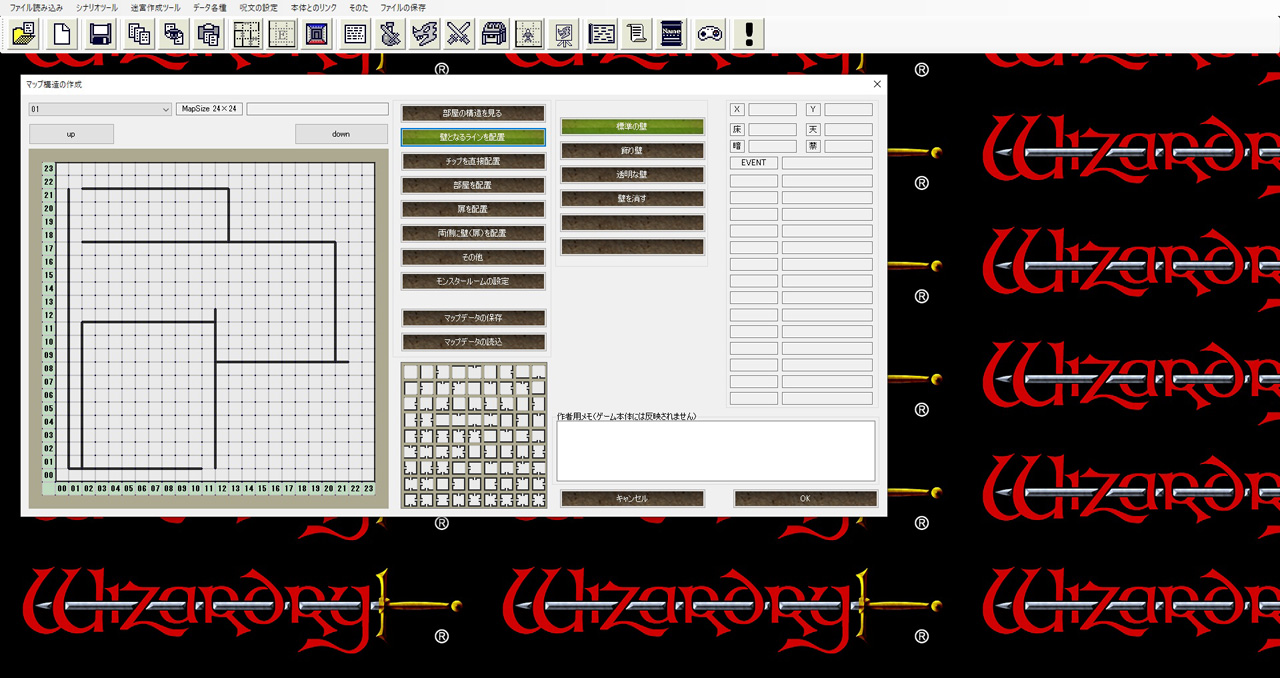Activate 部屋を配置 placement mode
The width and height of the screenshot is (1280, 678).
[473, 185]
